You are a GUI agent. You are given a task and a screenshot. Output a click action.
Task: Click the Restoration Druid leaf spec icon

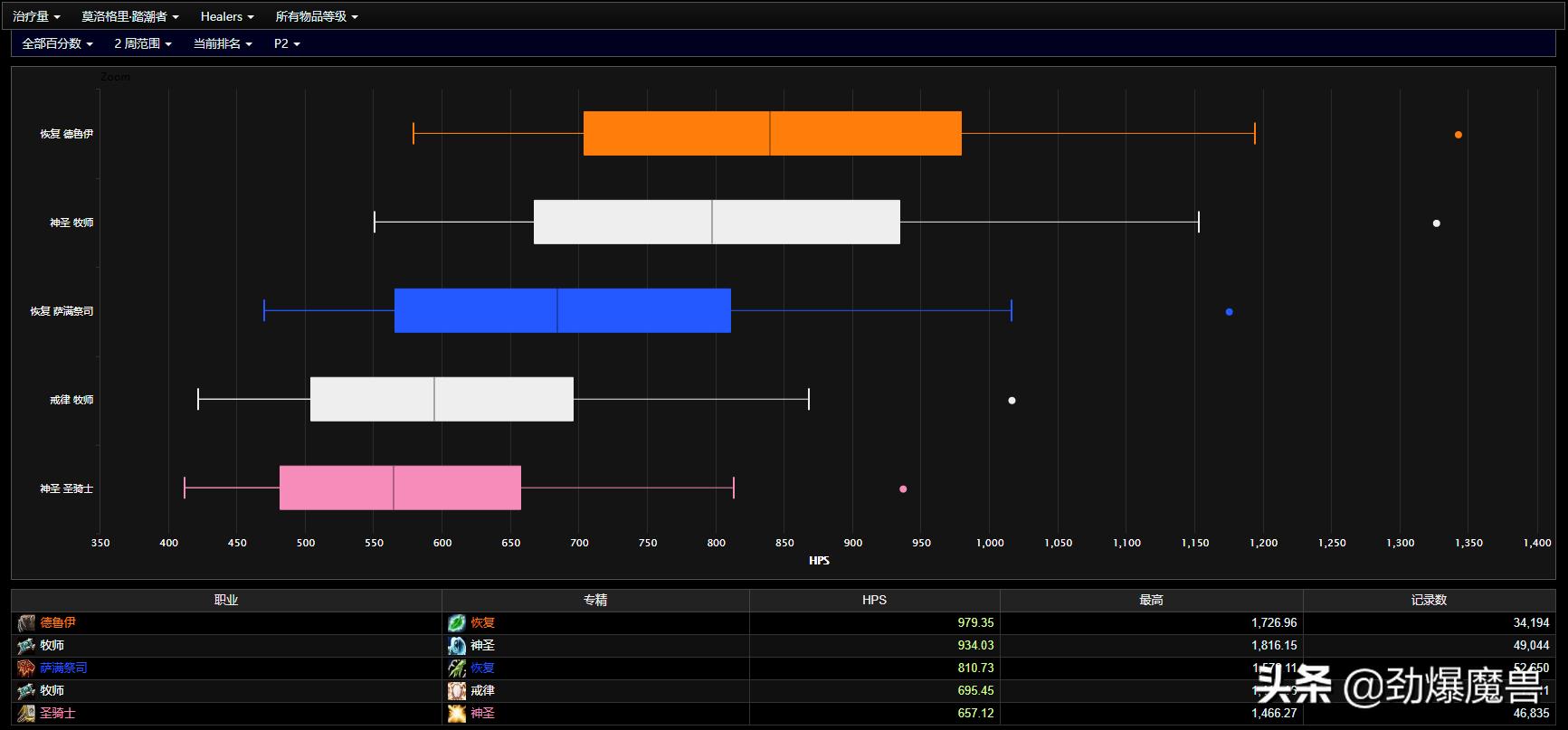[457, 623]
